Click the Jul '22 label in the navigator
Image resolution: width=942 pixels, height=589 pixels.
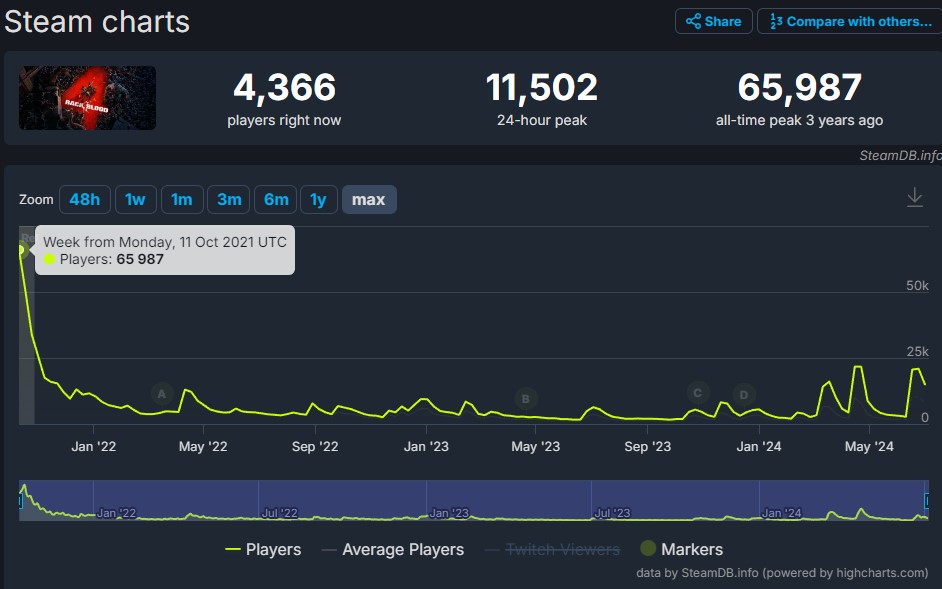click(279, 513)
